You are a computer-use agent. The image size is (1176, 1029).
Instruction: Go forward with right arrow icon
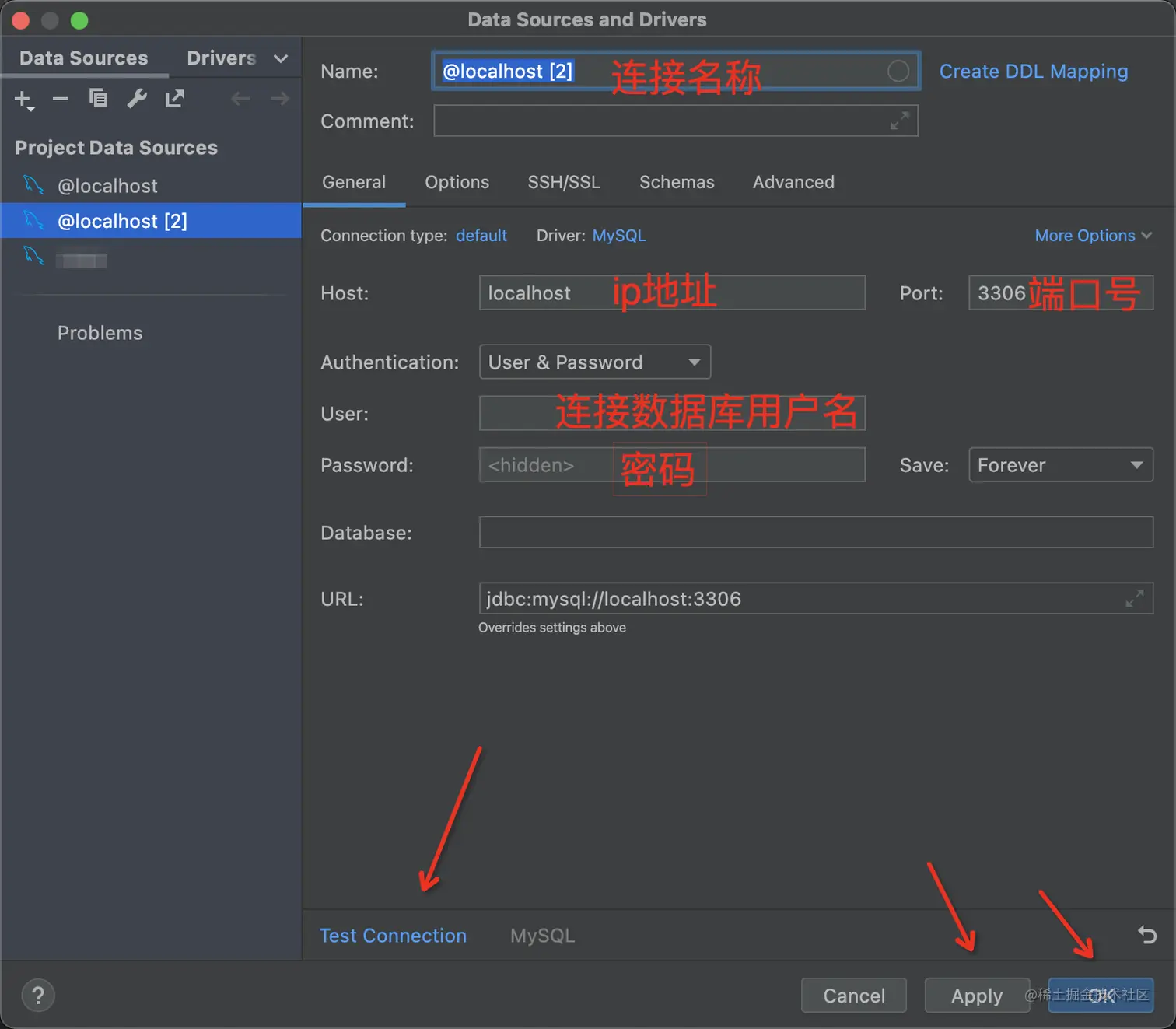(280, 98)
